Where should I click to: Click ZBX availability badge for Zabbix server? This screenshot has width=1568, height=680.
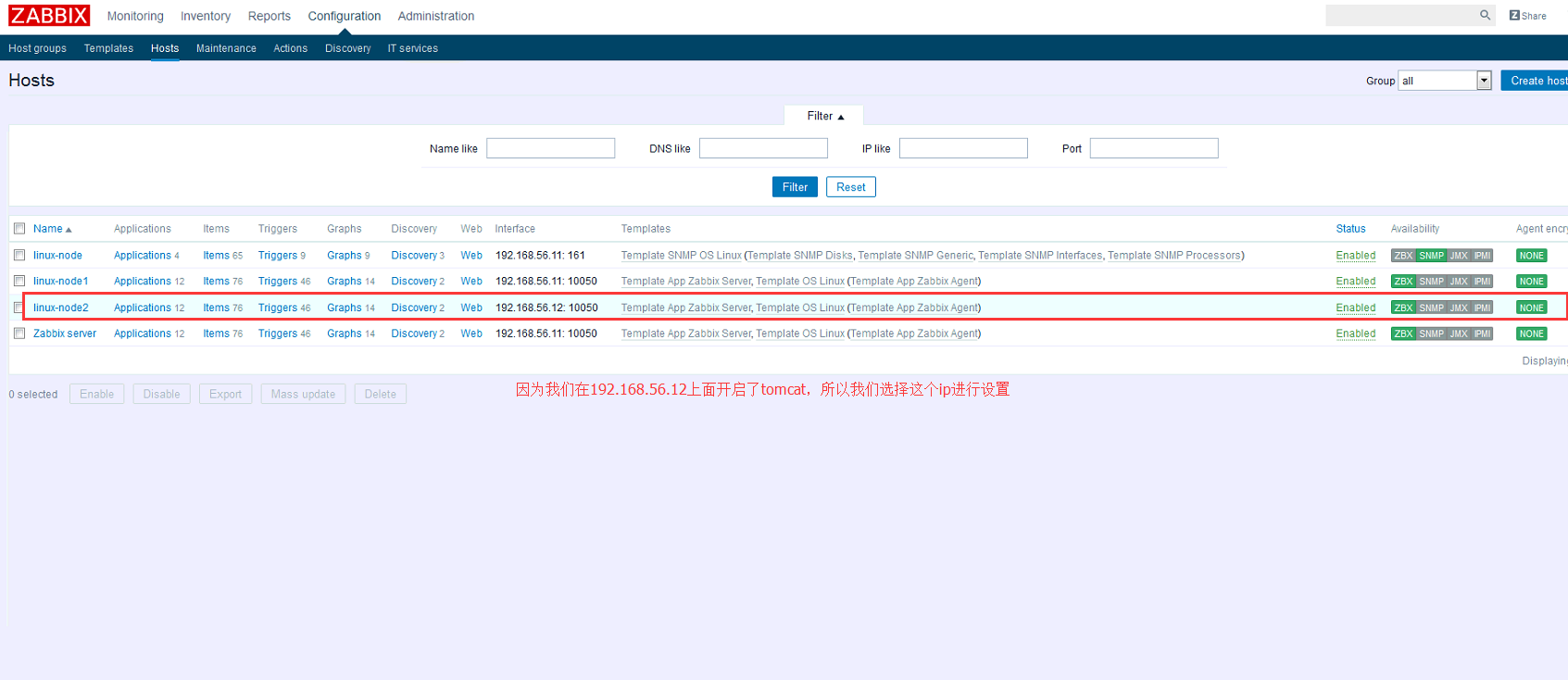pyautogui.click(x=1403, y=334)
